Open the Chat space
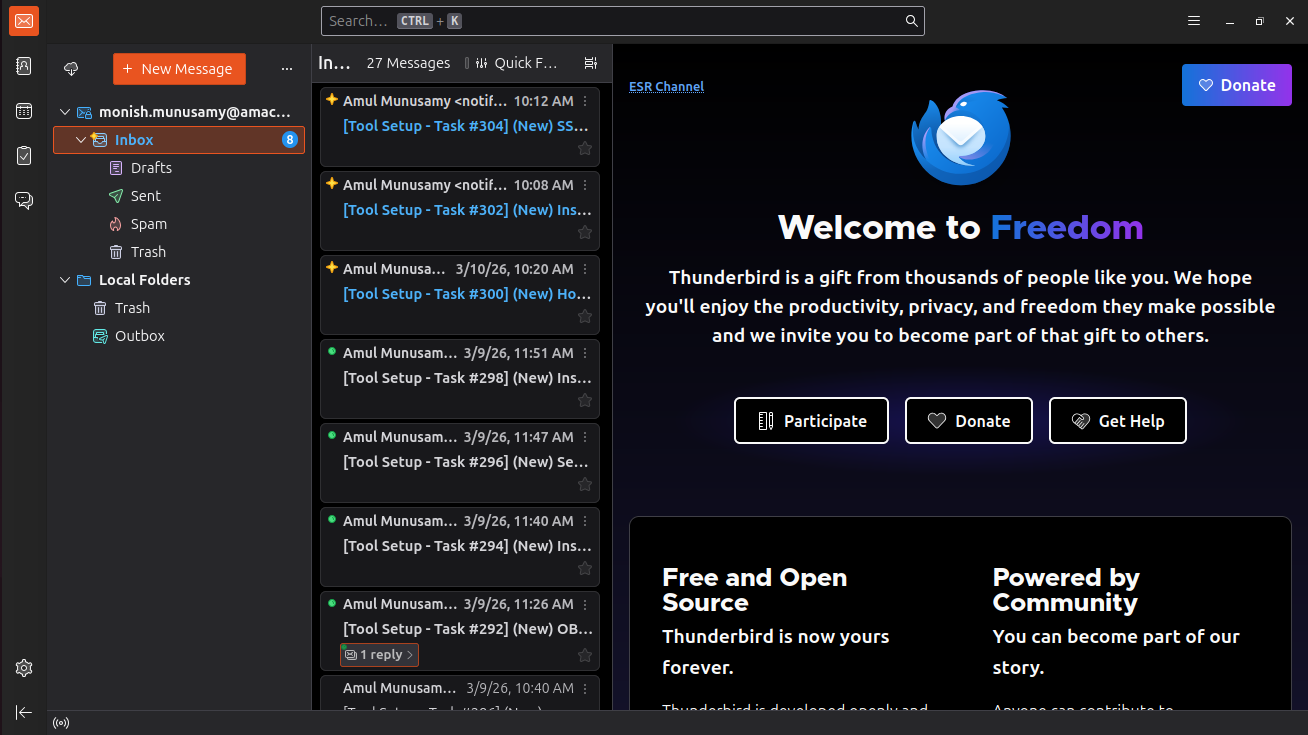This screenshot has width=1308, height=735. tap(24, 201)
